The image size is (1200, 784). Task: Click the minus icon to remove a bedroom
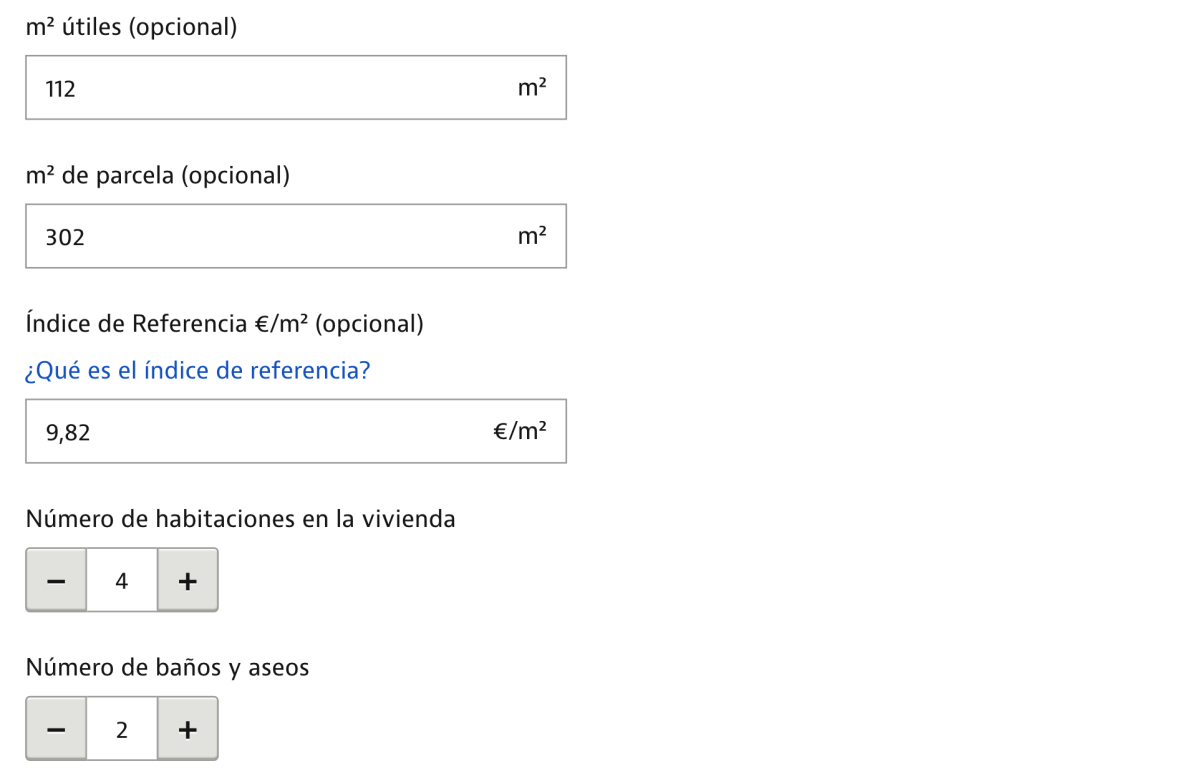tap(56, 579)
